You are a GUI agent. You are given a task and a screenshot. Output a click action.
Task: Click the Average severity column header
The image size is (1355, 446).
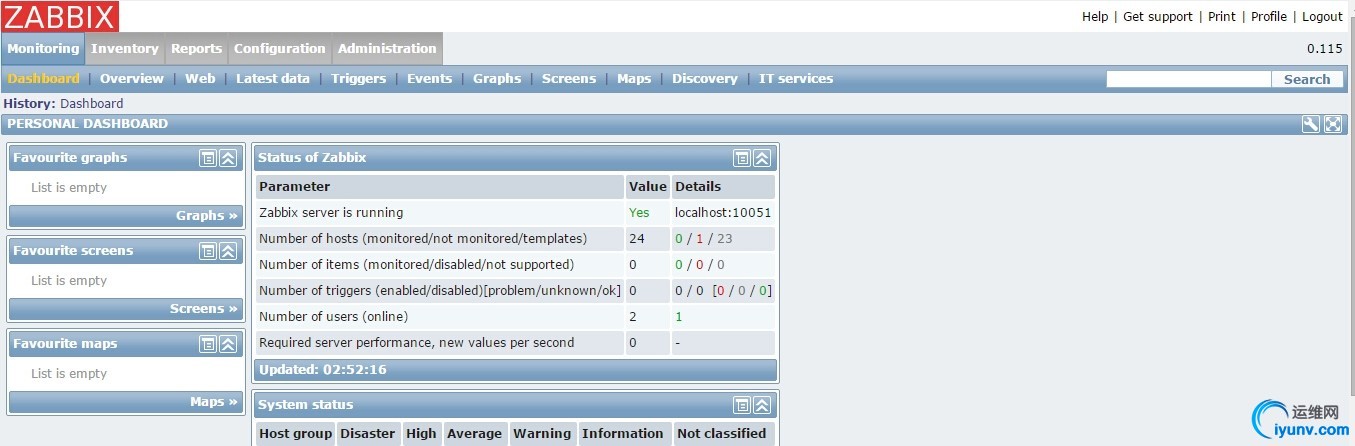pyautogui.click(x=474, y=433)
